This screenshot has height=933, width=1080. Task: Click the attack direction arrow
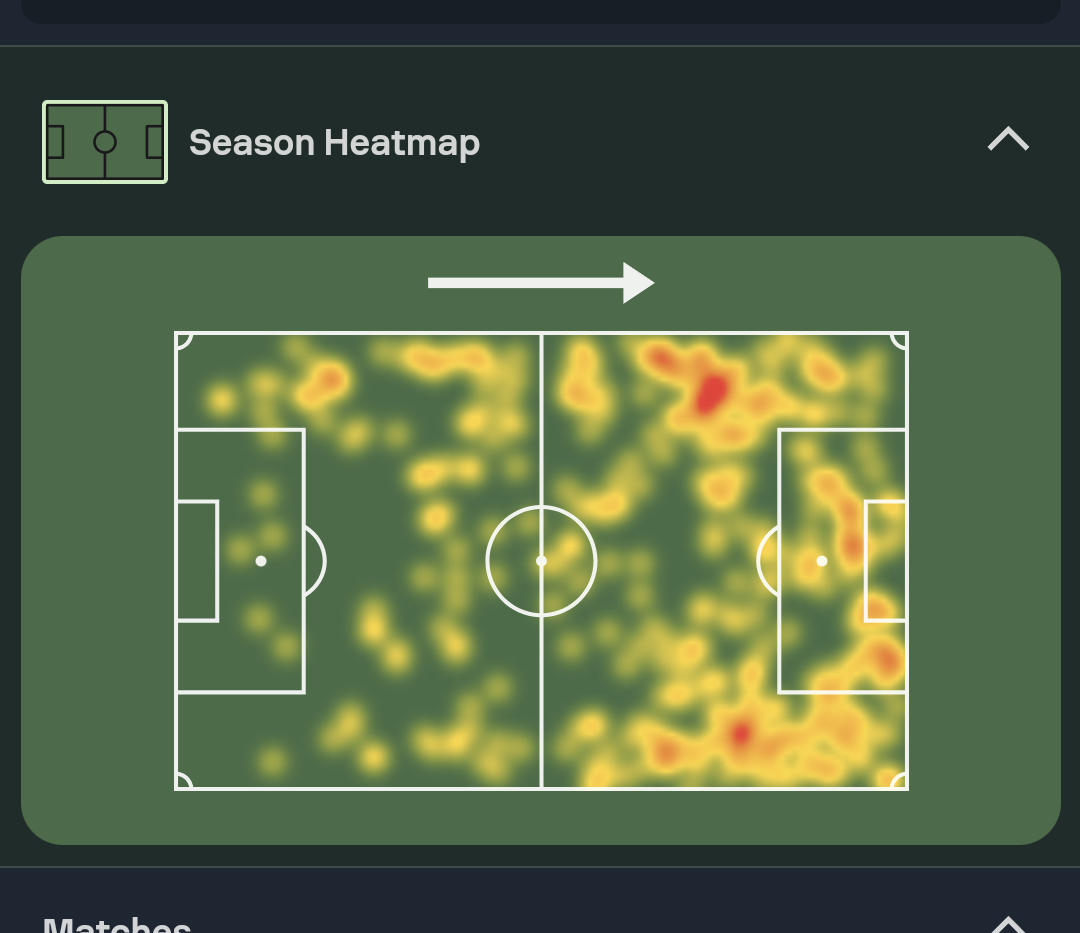[x=541, y=283]
